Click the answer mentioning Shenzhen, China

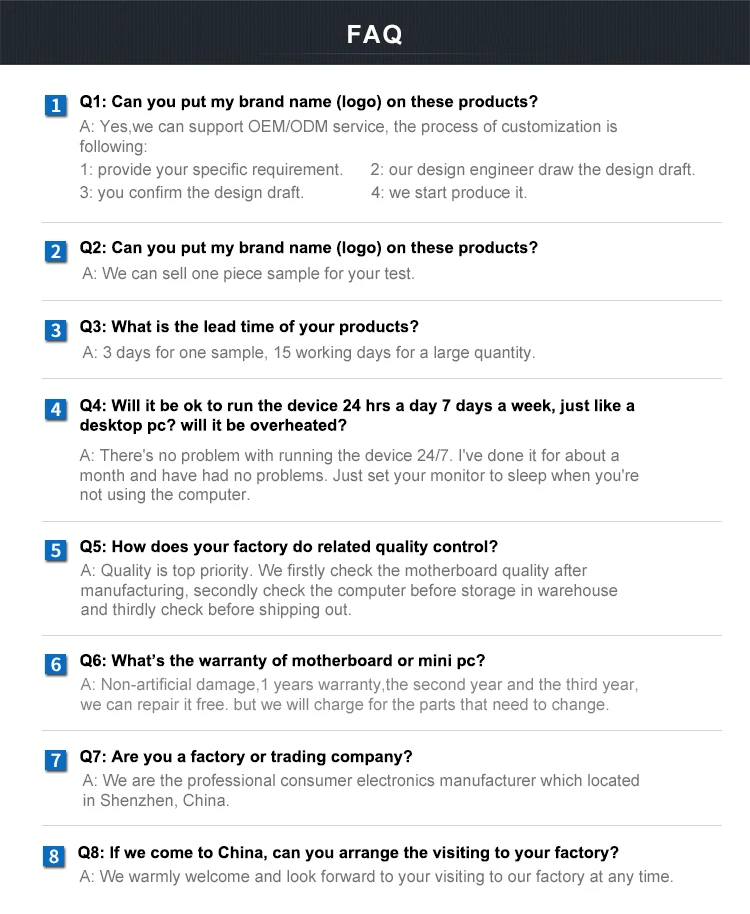[360, 790]
